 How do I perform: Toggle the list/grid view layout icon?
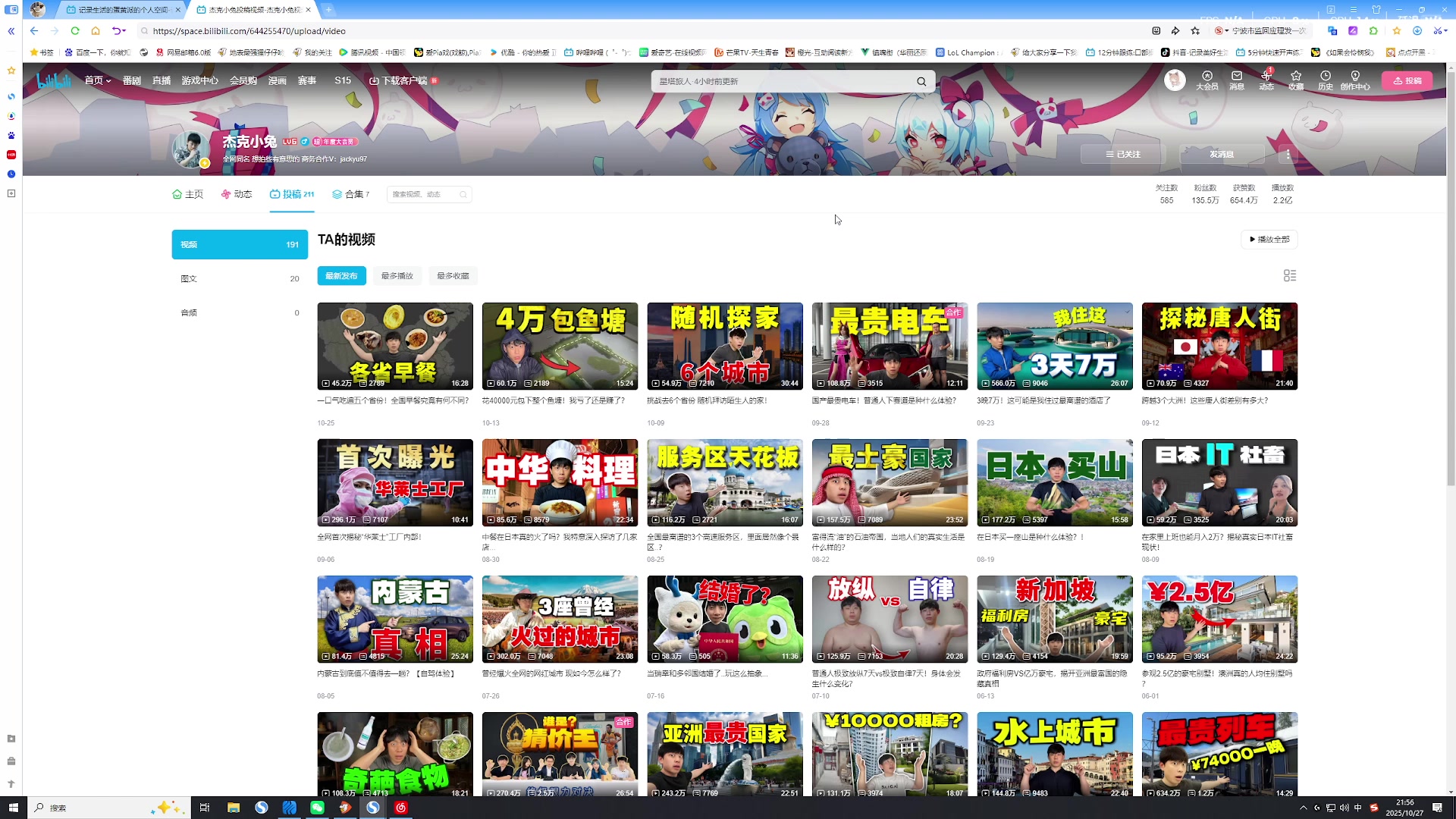coord(1289,275)
